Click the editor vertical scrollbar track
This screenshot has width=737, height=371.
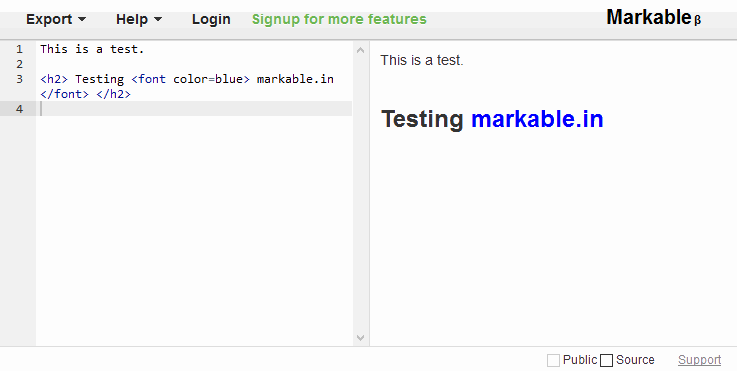click(x=361, y=194)
